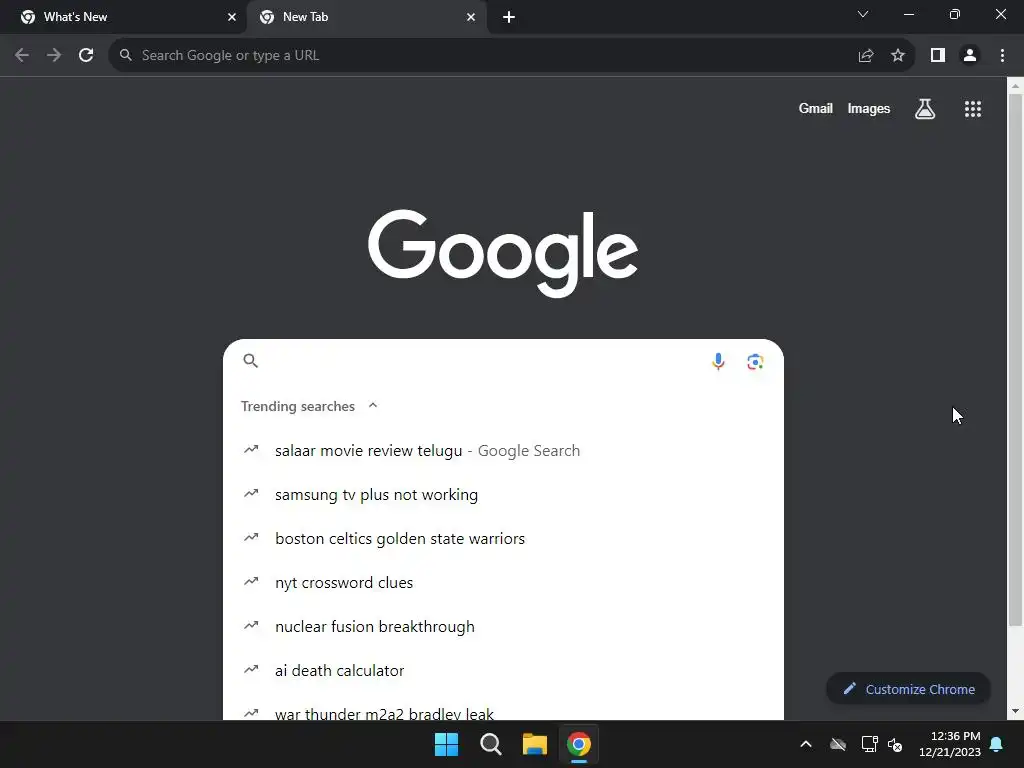1024x768 pixels.
Task: Open the Images link
Action: click(869, 109)
